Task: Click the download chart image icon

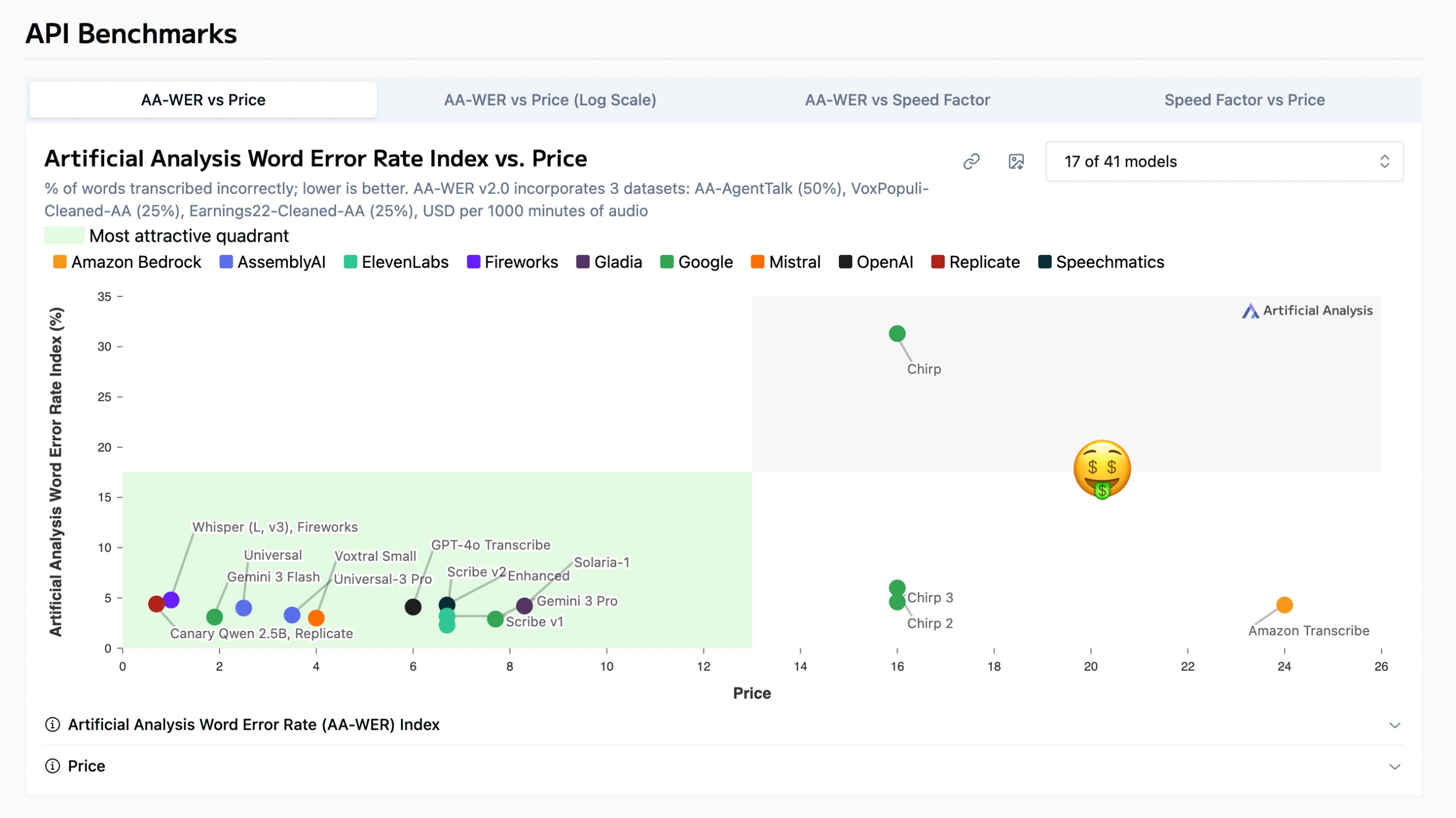Action: point(1016,162)
